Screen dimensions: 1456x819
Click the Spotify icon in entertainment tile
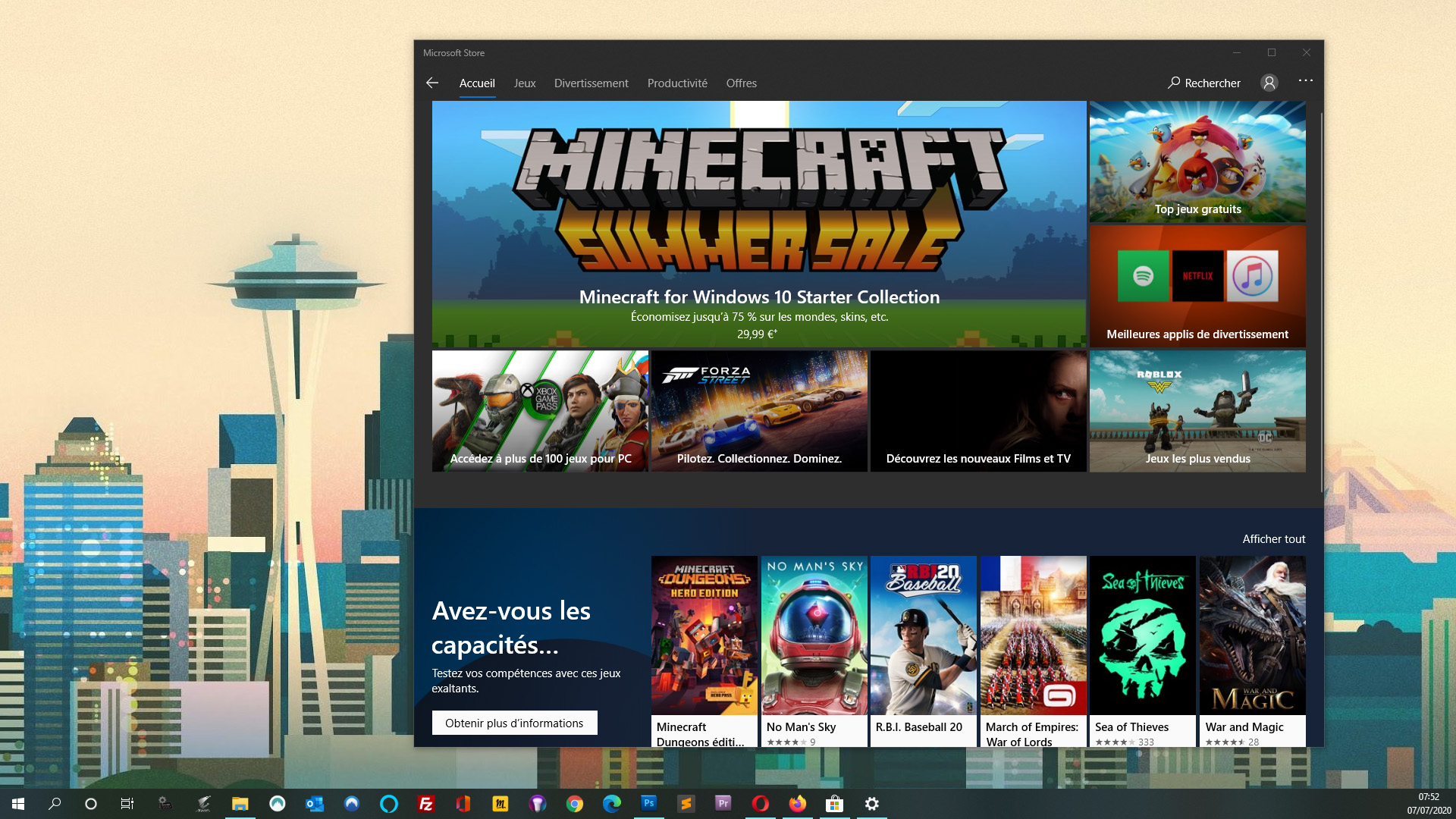coord(1143,276)
